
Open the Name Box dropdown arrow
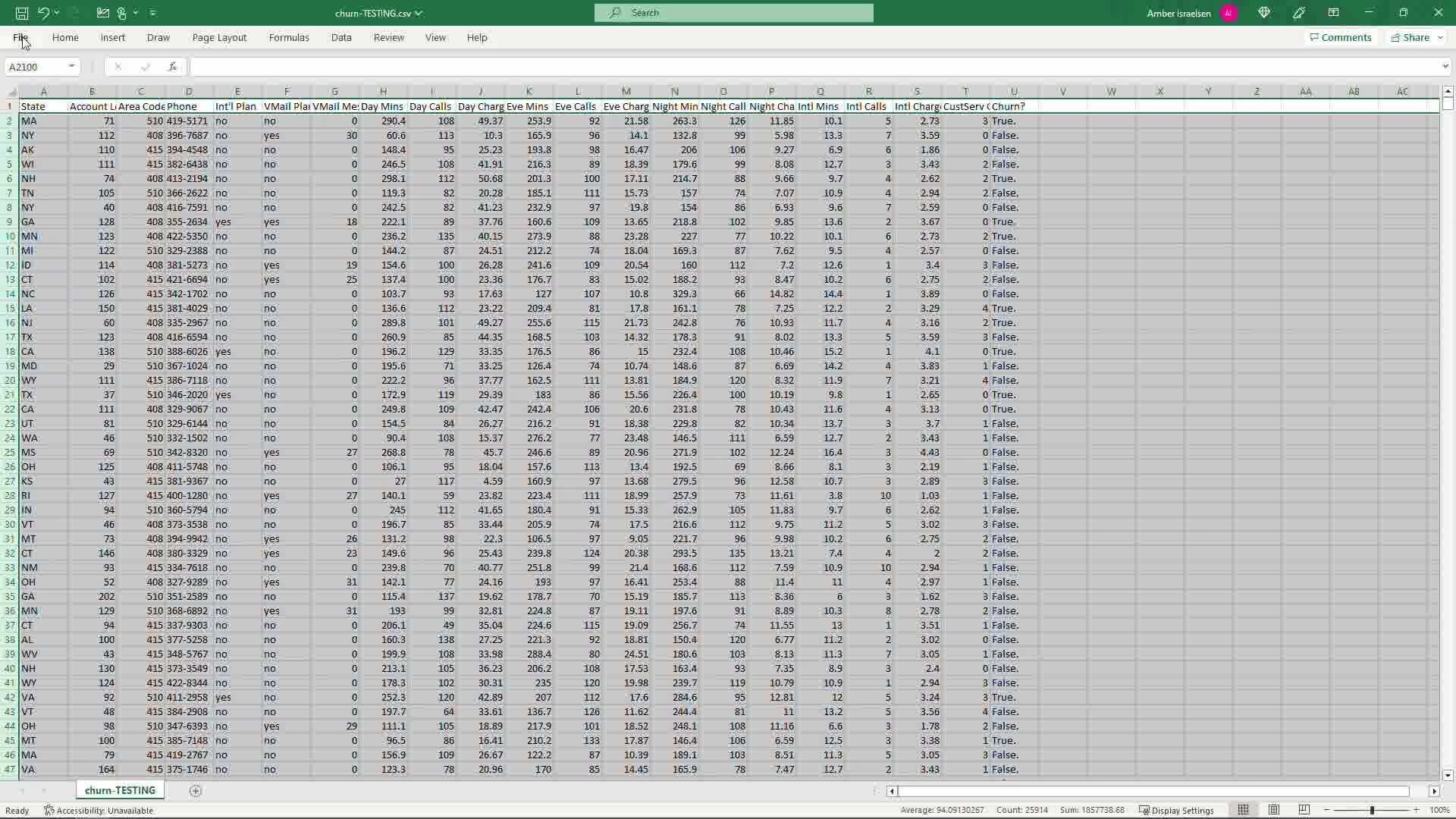point(71,67)
